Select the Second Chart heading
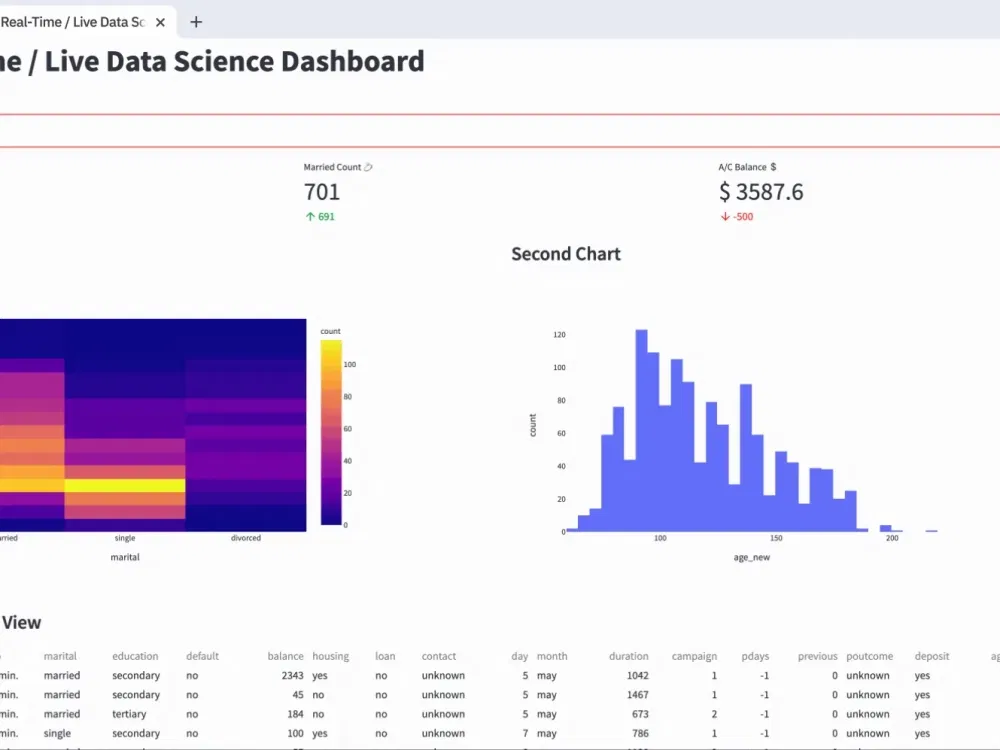The width and height of the screenshot is (1000, 750). [566, 254]
